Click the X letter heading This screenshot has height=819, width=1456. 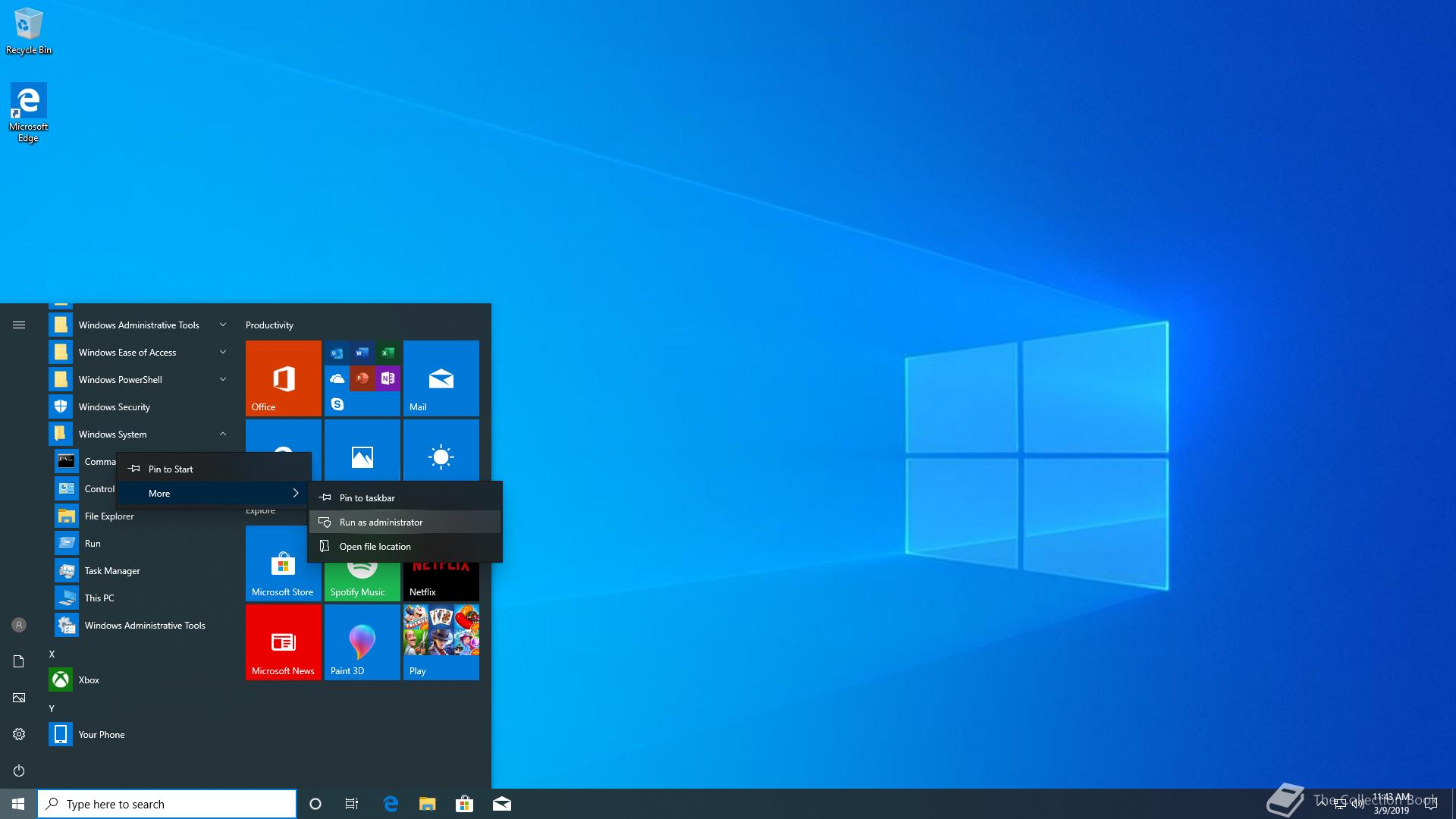[x=52, y=654]
